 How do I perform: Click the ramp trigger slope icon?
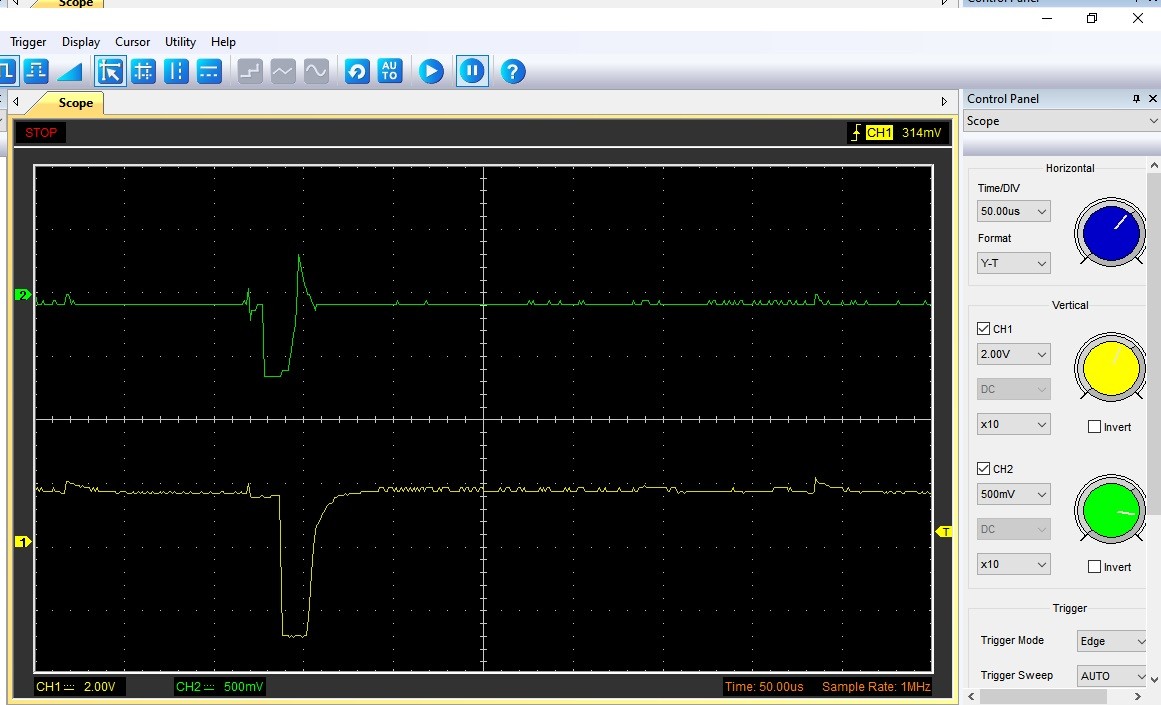pos(69,71)
